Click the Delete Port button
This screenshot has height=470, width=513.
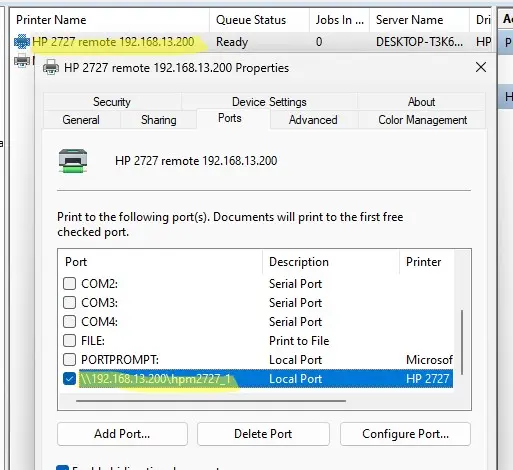click(263, 434)
